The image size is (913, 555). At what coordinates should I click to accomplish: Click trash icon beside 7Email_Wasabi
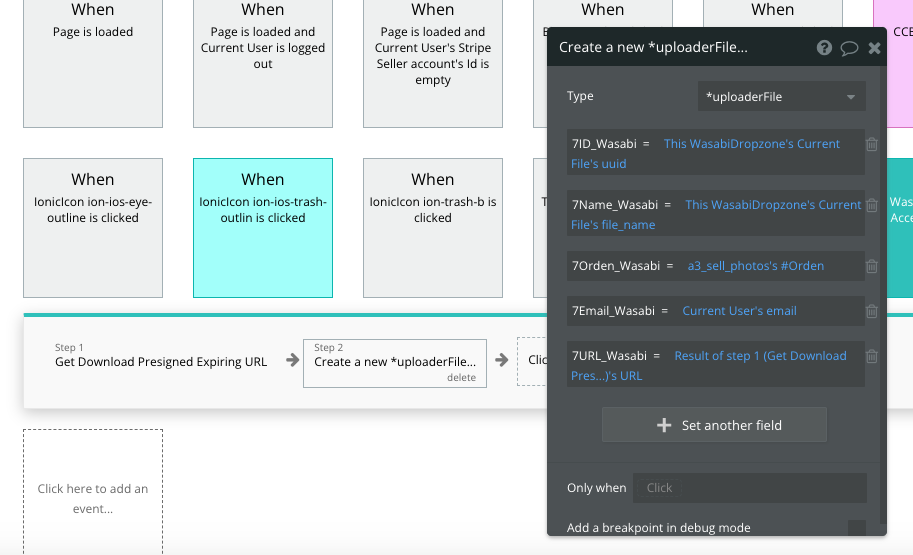pos(872,311)
